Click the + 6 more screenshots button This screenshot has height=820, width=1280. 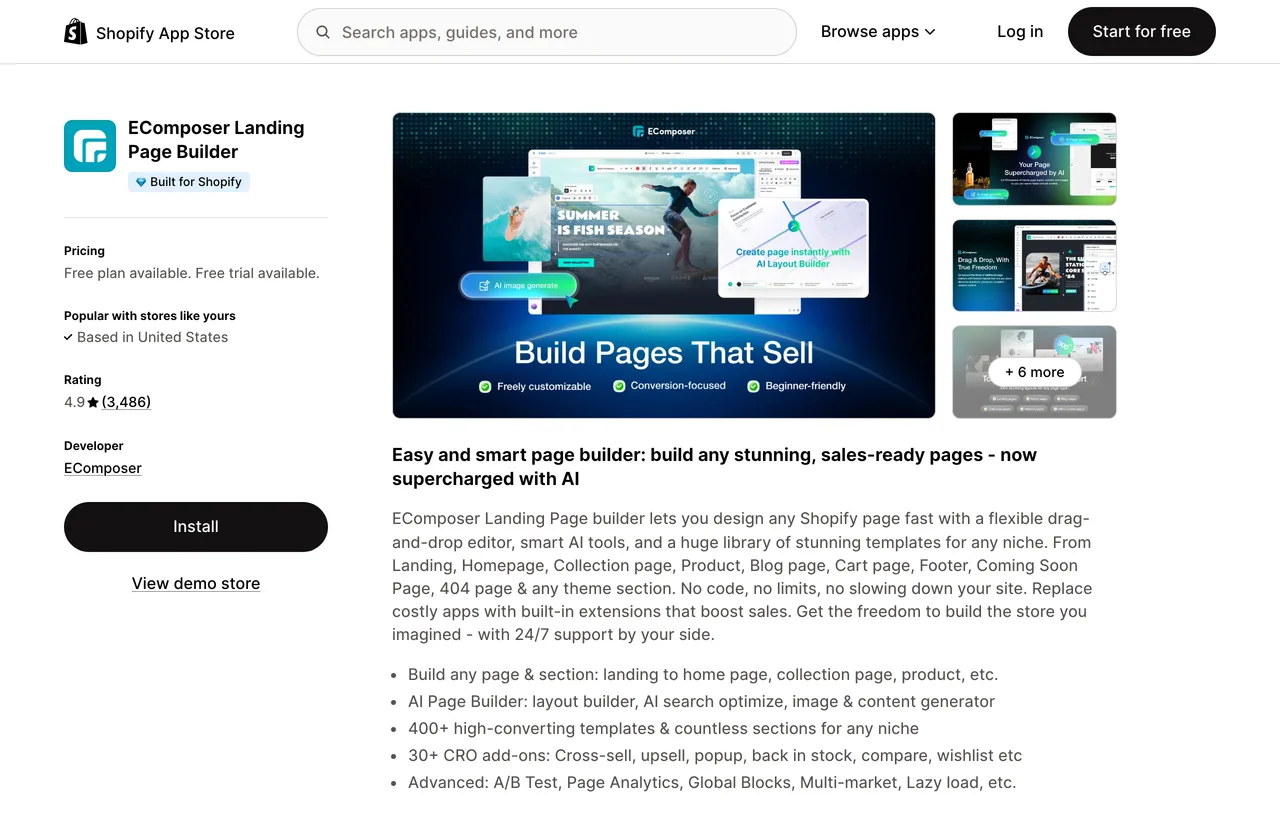(x=1034, y=372)
